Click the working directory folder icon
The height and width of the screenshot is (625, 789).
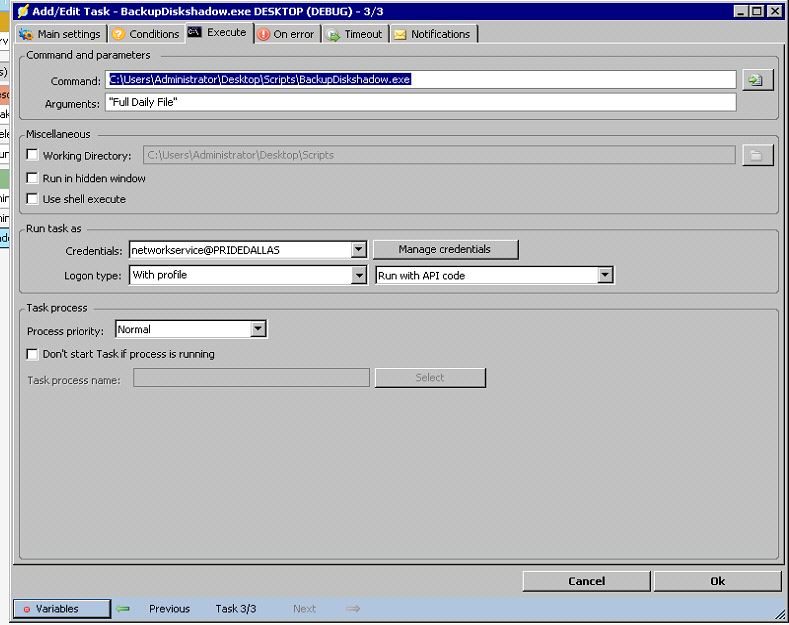pos(757,155)
